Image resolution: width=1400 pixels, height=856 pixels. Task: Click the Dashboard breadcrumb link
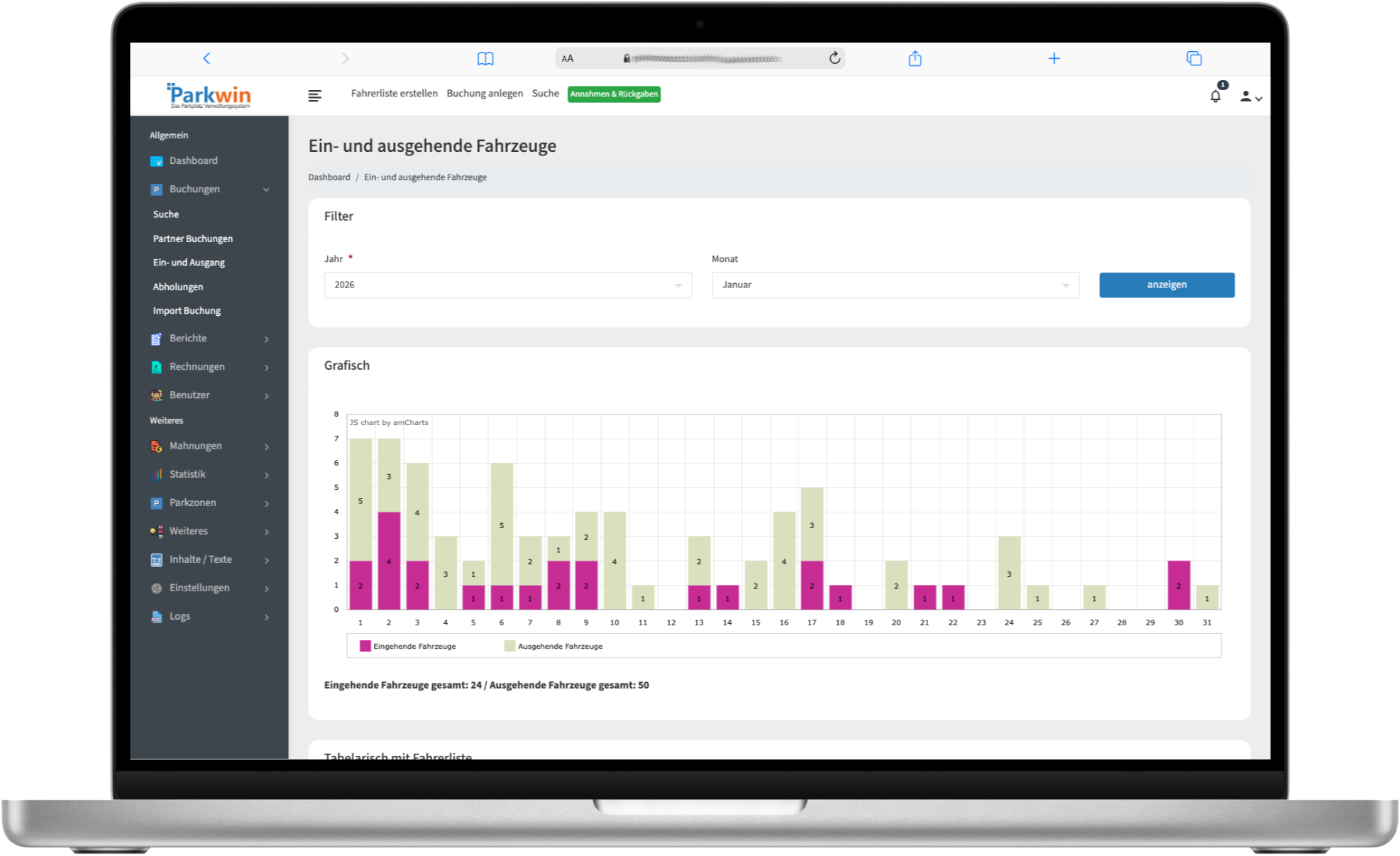(x=329, y=177)
